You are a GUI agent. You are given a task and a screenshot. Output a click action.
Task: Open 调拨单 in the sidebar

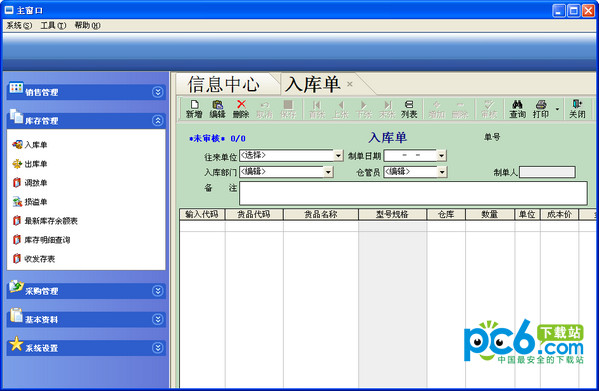pyautogui.click(x=30, y=183)
